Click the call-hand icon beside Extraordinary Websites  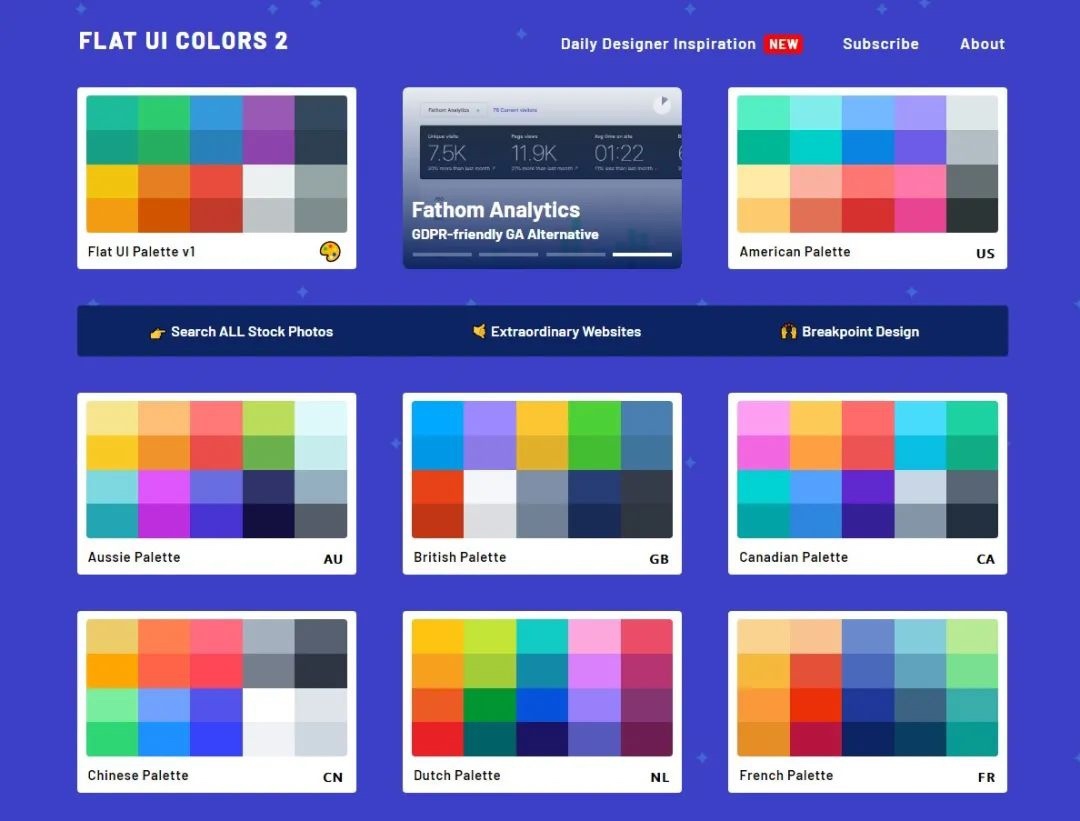(479, 331)
